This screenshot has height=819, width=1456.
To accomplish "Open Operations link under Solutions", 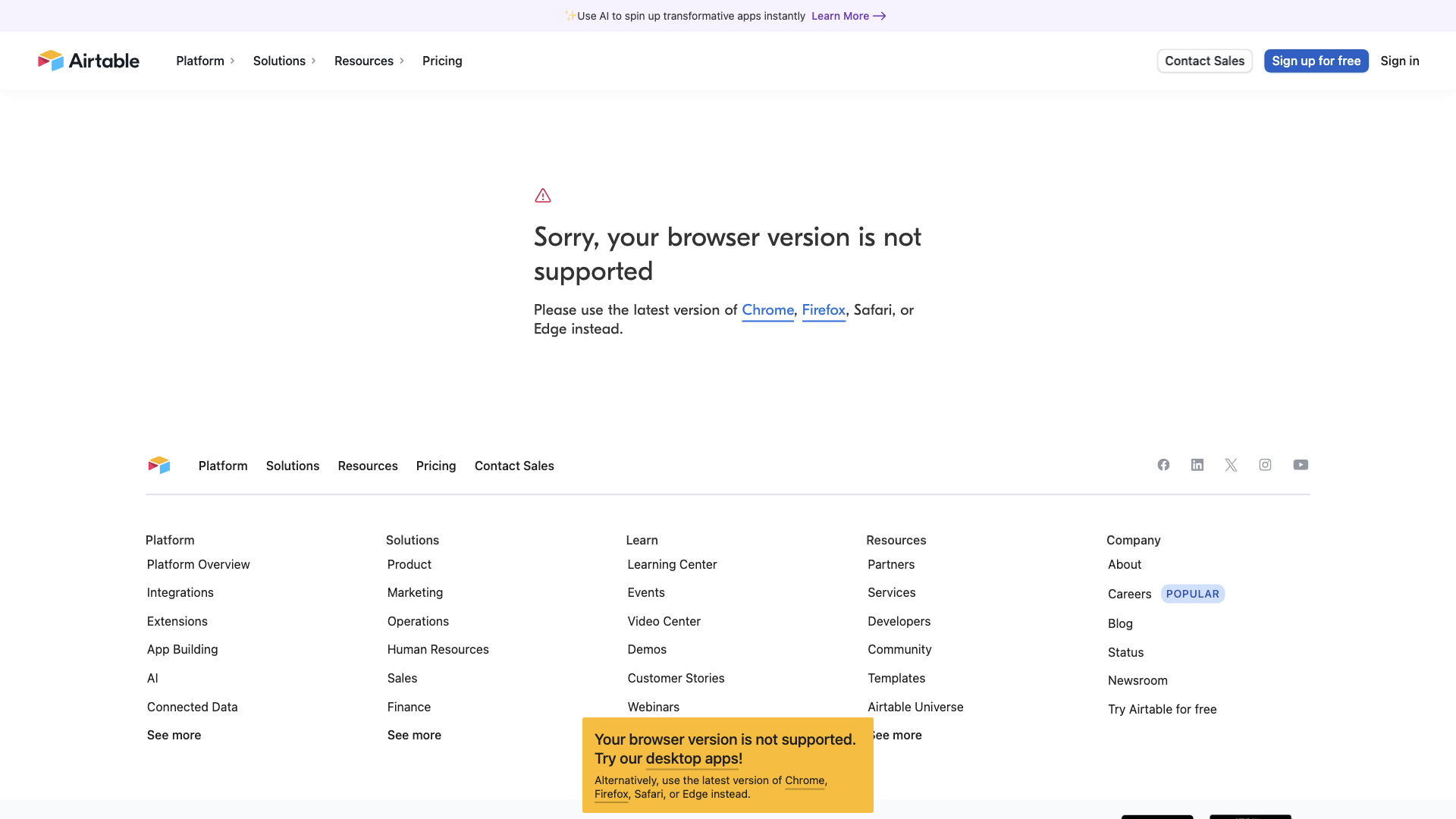I will point(418,621).
